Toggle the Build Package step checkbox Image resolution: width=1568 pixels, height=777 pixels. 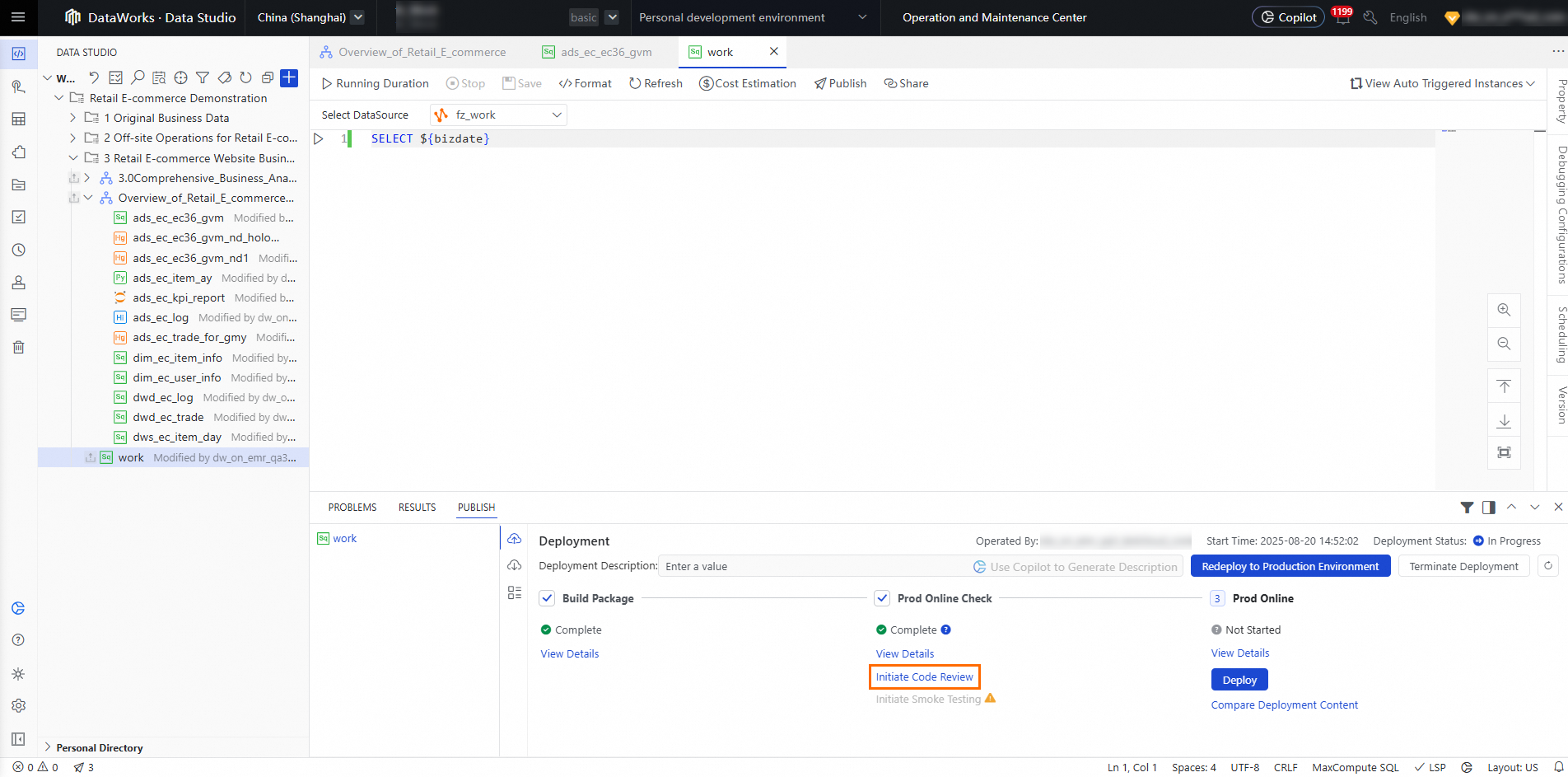(x=548, y=598)
